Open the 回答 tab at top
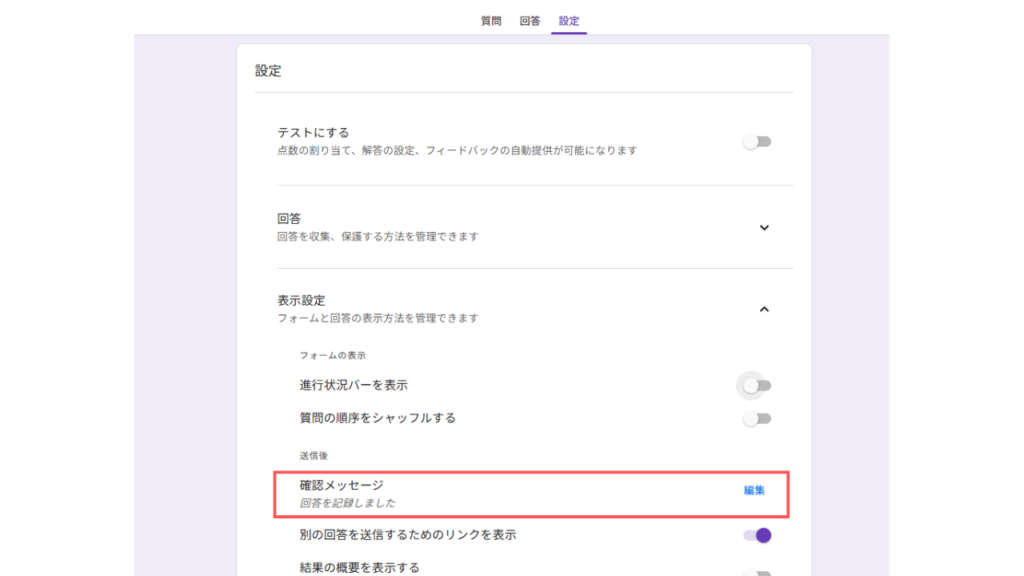The image size is (1024, 576). (530, 21)
